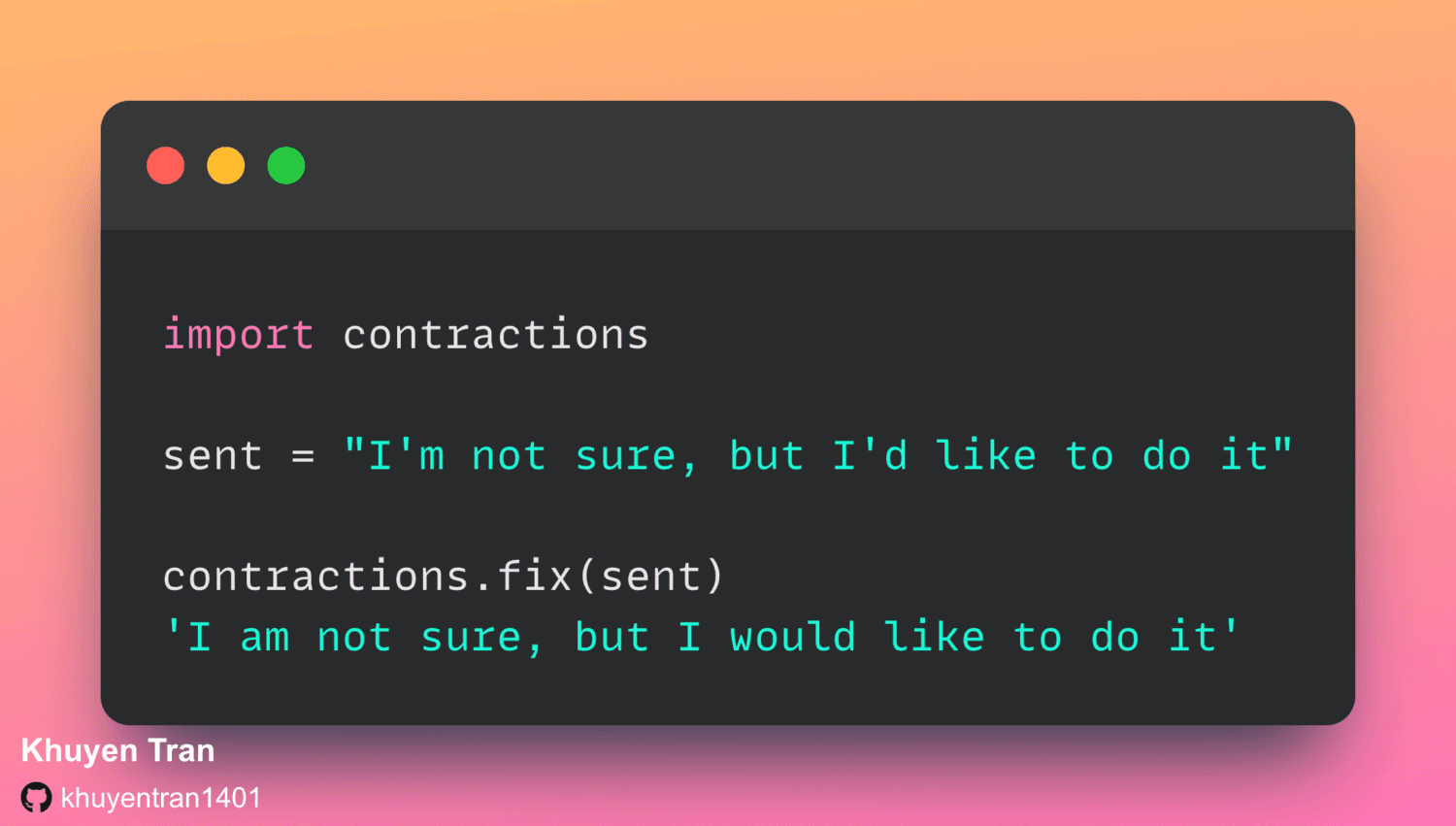Image resolution: width=1456 pixels, height=826 pixels.
Task: Click the yellow minimize dot
Action: 226,166
